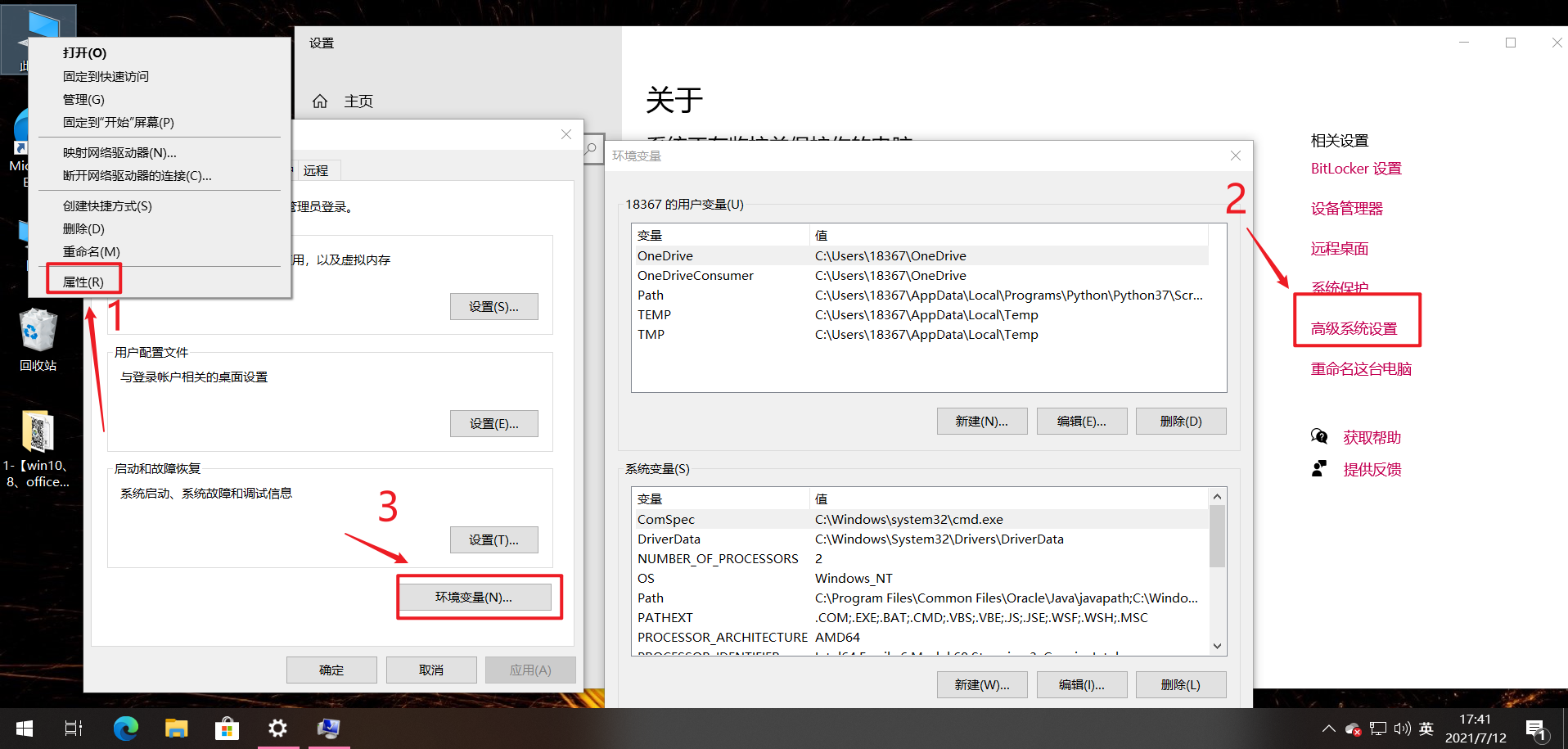Click 删除(L) for system variables
The width and height of the screenshot is (1568, 749).
coord(1181,684)
